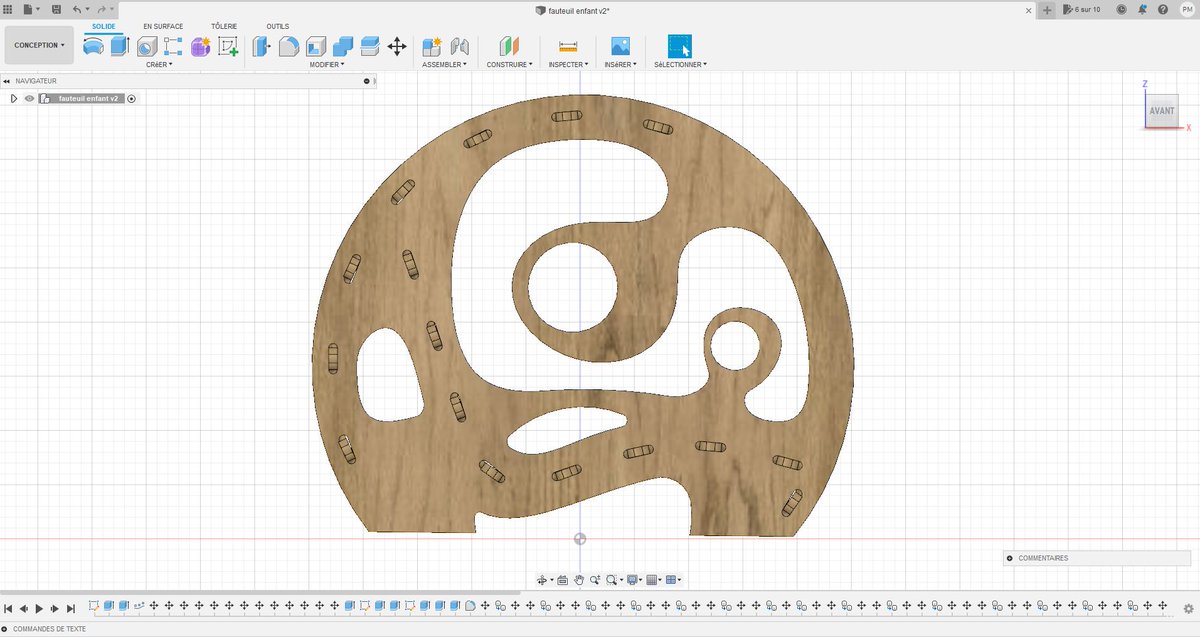This screenshot has height=637, width=1200.
Task: Switch to the Outils tab
Action: tap(278, 26)
